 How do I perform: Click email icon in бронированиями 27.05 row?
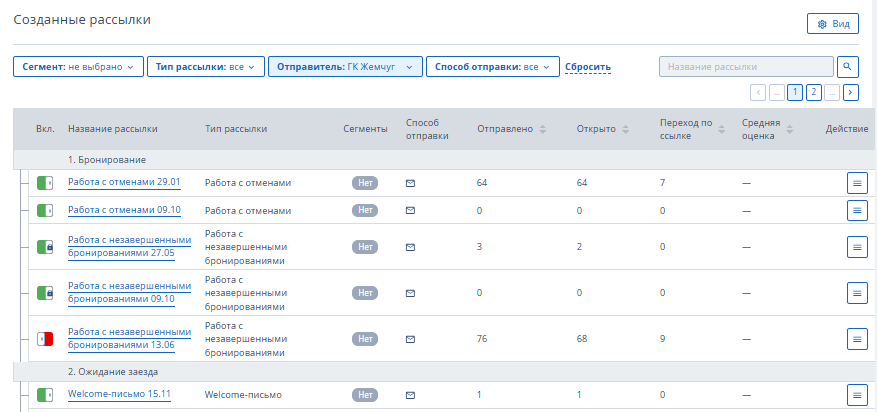(x=410, y=247)
